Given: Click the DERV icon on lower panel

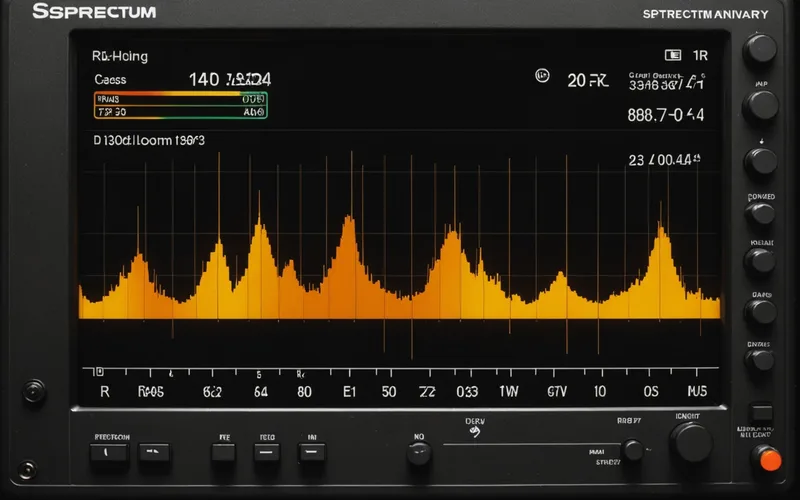Looking at the screenshot, I should click(475, 432).
